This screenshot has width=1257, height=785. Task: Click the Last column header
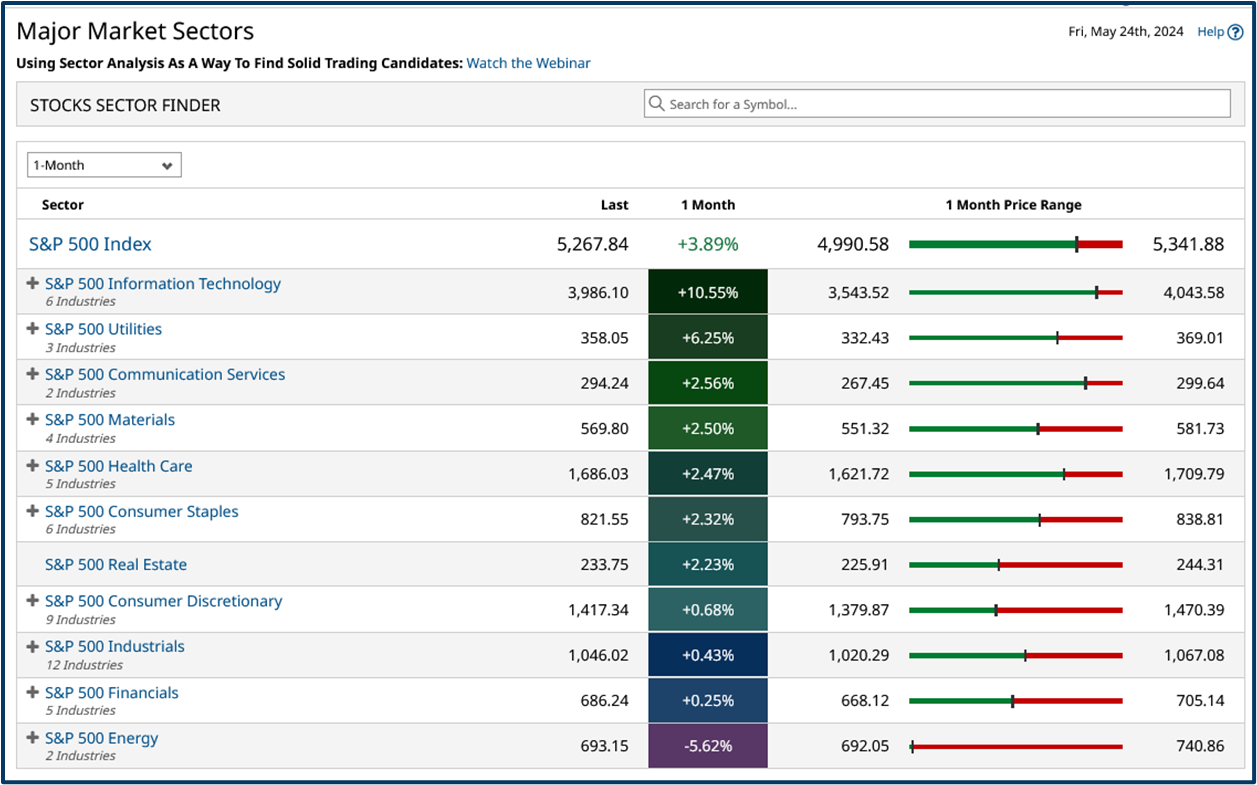point(614,204)
